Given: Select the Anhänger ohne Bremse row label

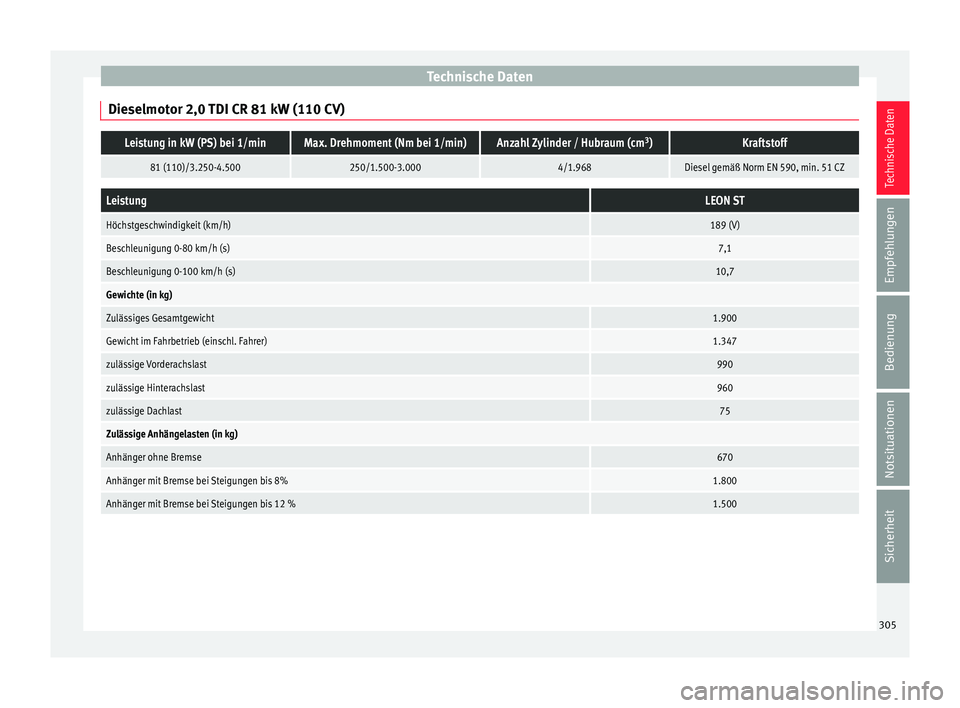Looking at the screenshot, I should tap(154, 458).
